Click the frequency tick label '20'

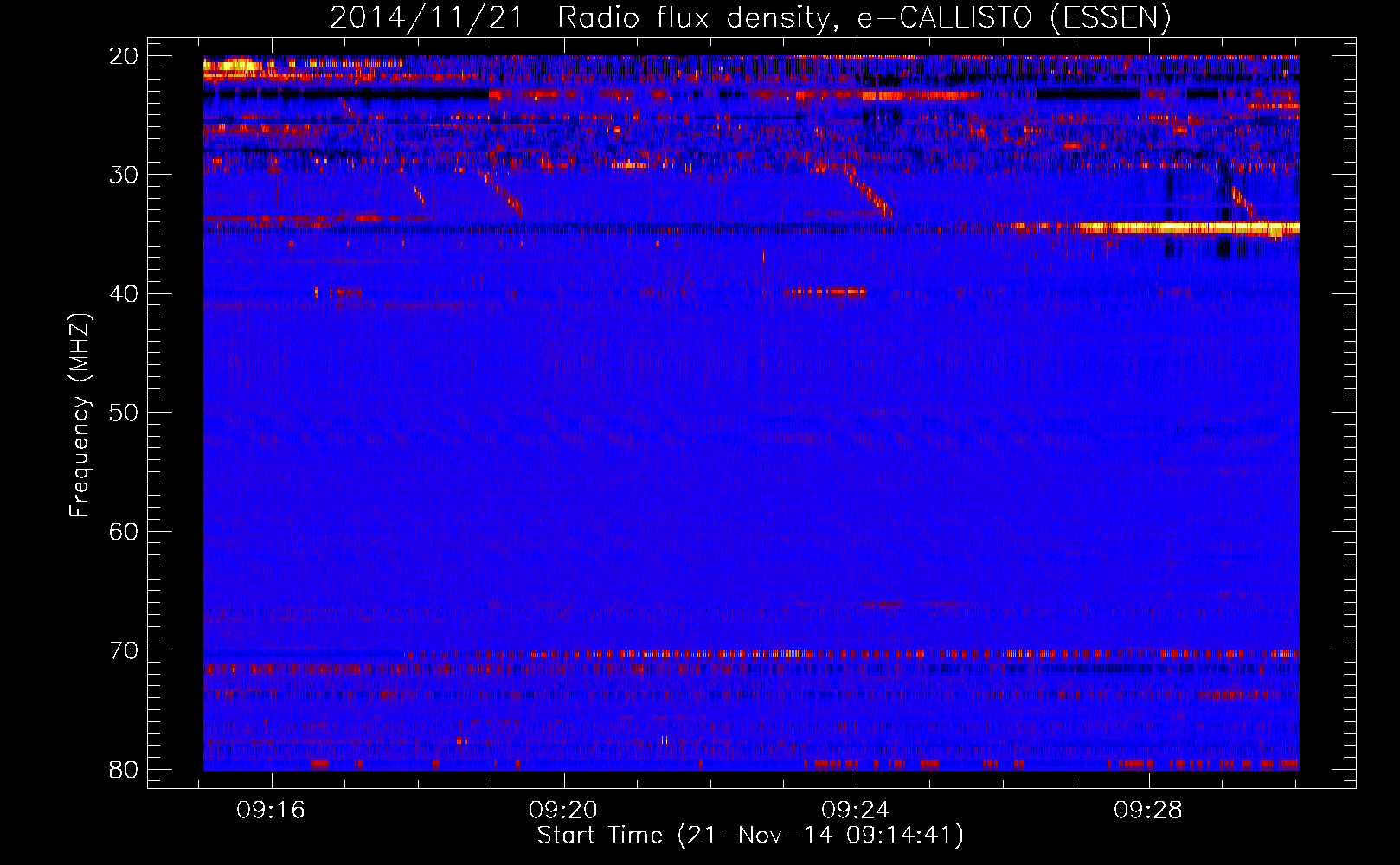[124, 56]
